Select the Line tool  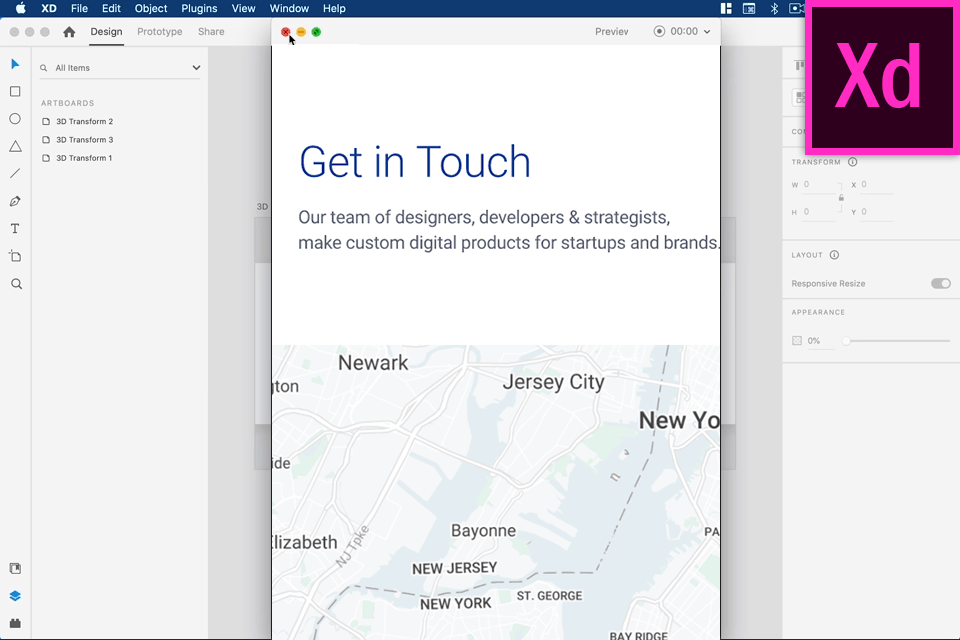(14, 173)
